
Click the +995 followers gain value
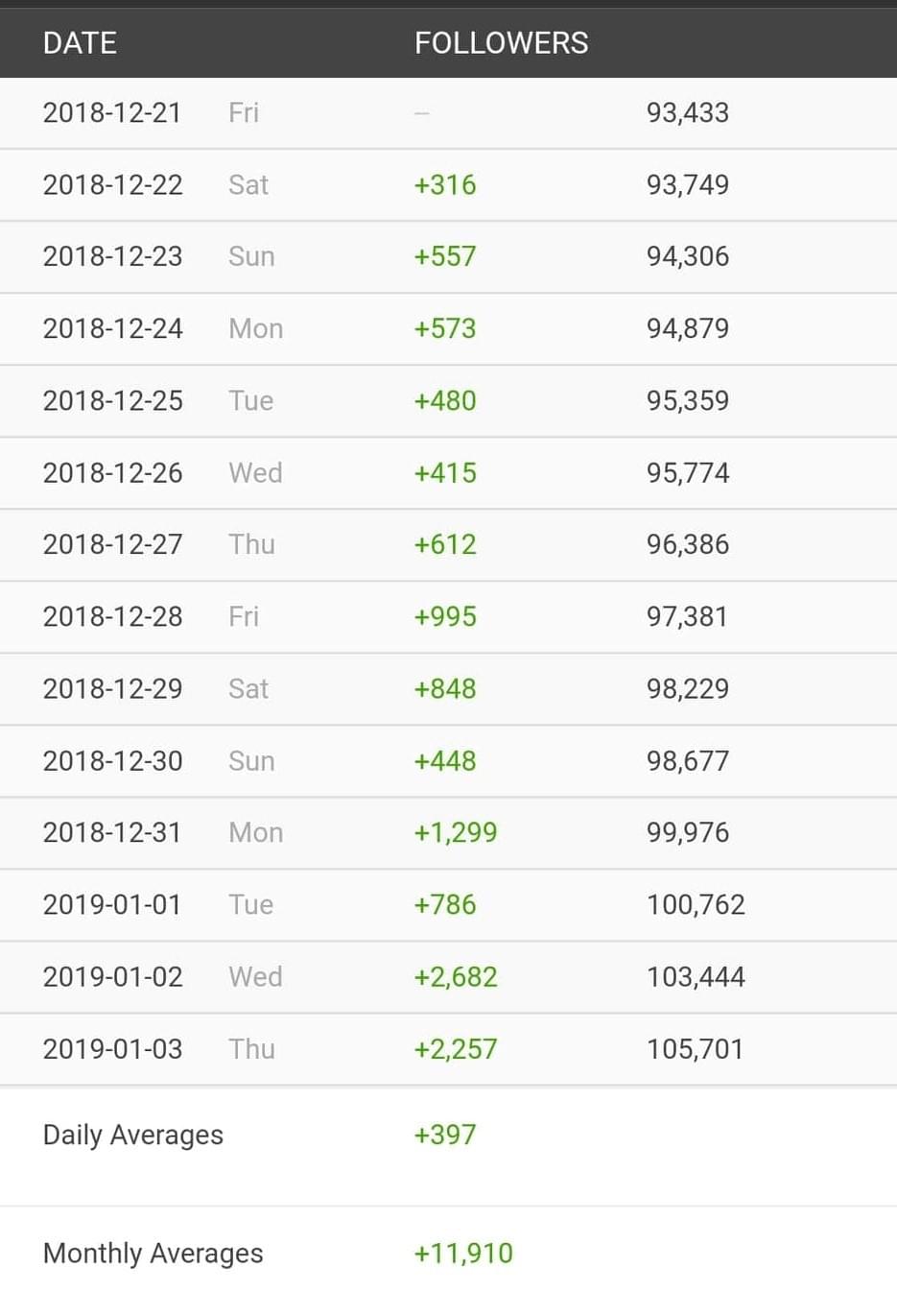click(x=445, y=616)
